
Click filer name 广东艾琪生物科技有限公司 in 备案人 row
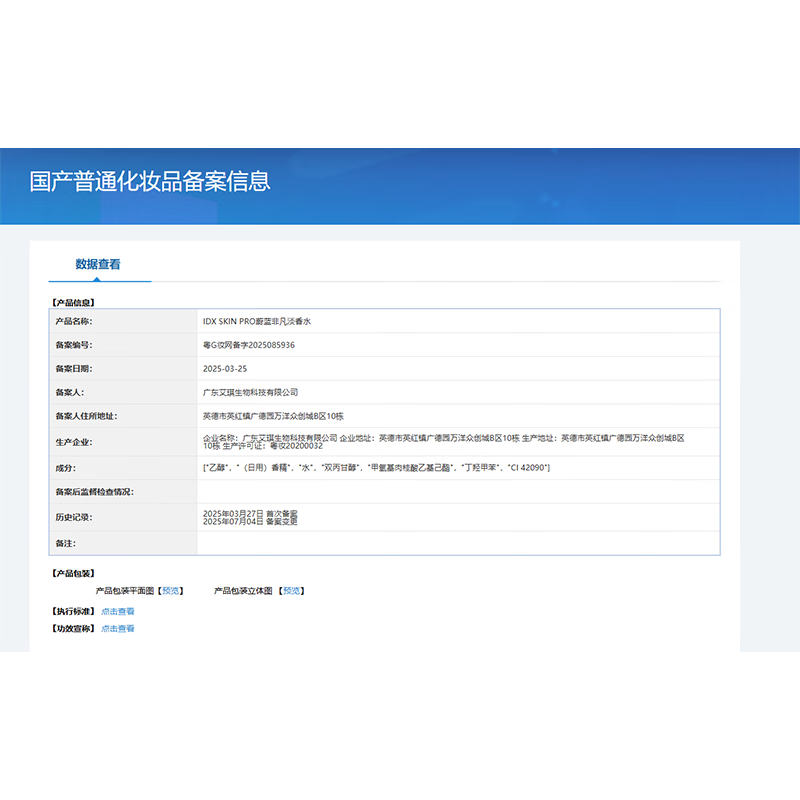[x=250, y=393]
